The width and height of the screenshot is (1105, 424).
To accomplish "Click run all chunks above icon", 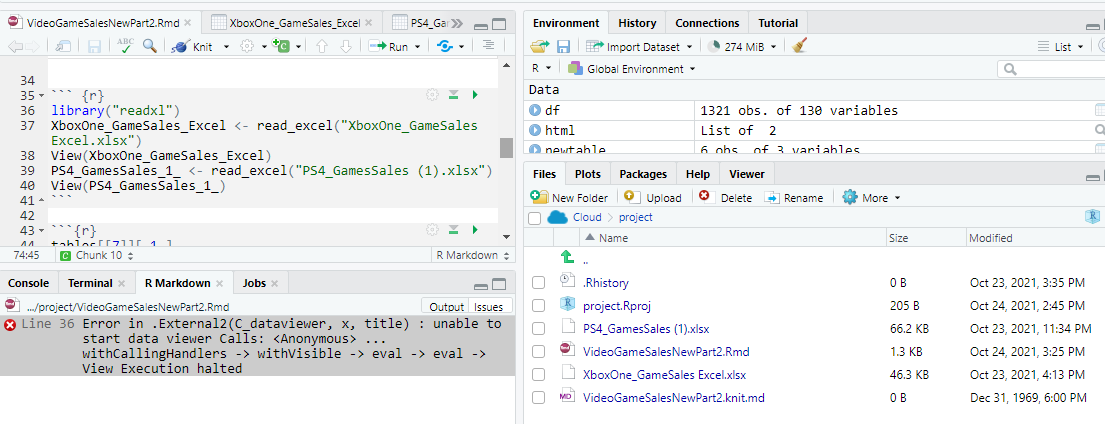I will (x=453, y=95).
